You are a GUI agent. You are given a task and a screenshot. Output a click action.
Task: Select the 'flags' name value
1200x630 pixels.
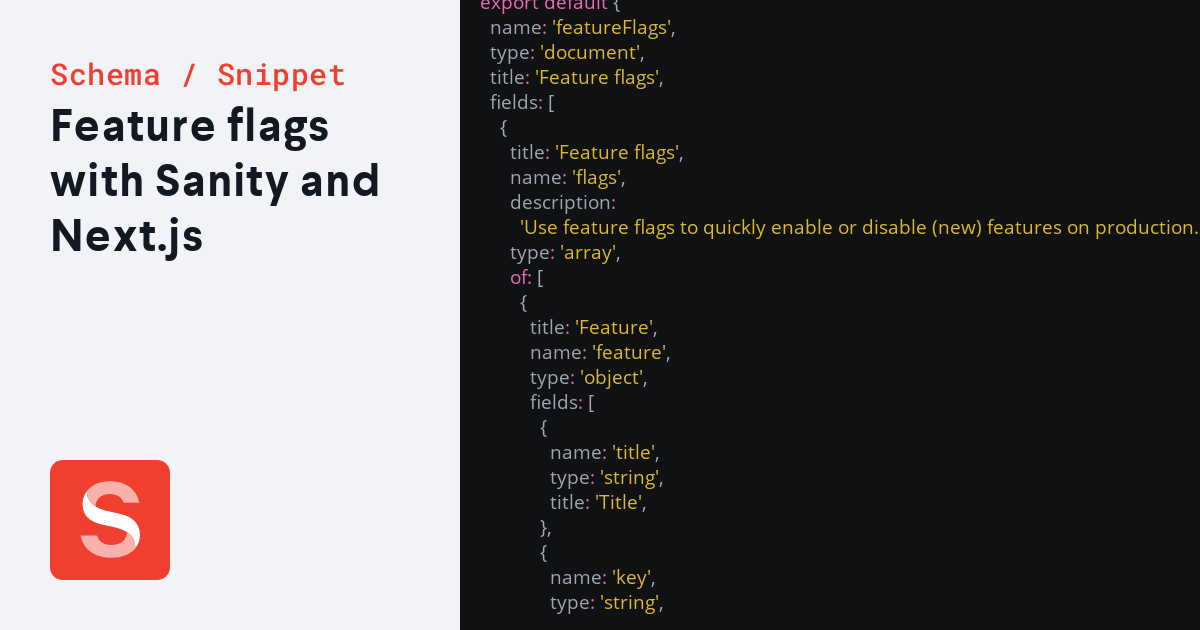[597, 177]
